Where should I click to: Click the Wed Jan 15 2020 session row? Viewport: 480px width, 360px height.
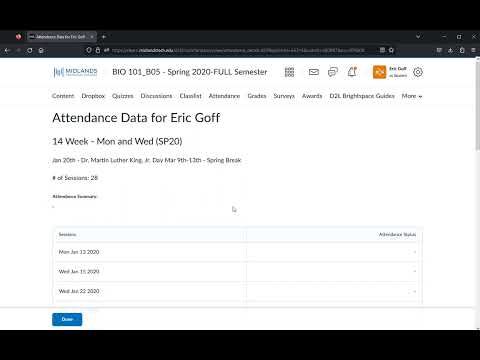238,272
